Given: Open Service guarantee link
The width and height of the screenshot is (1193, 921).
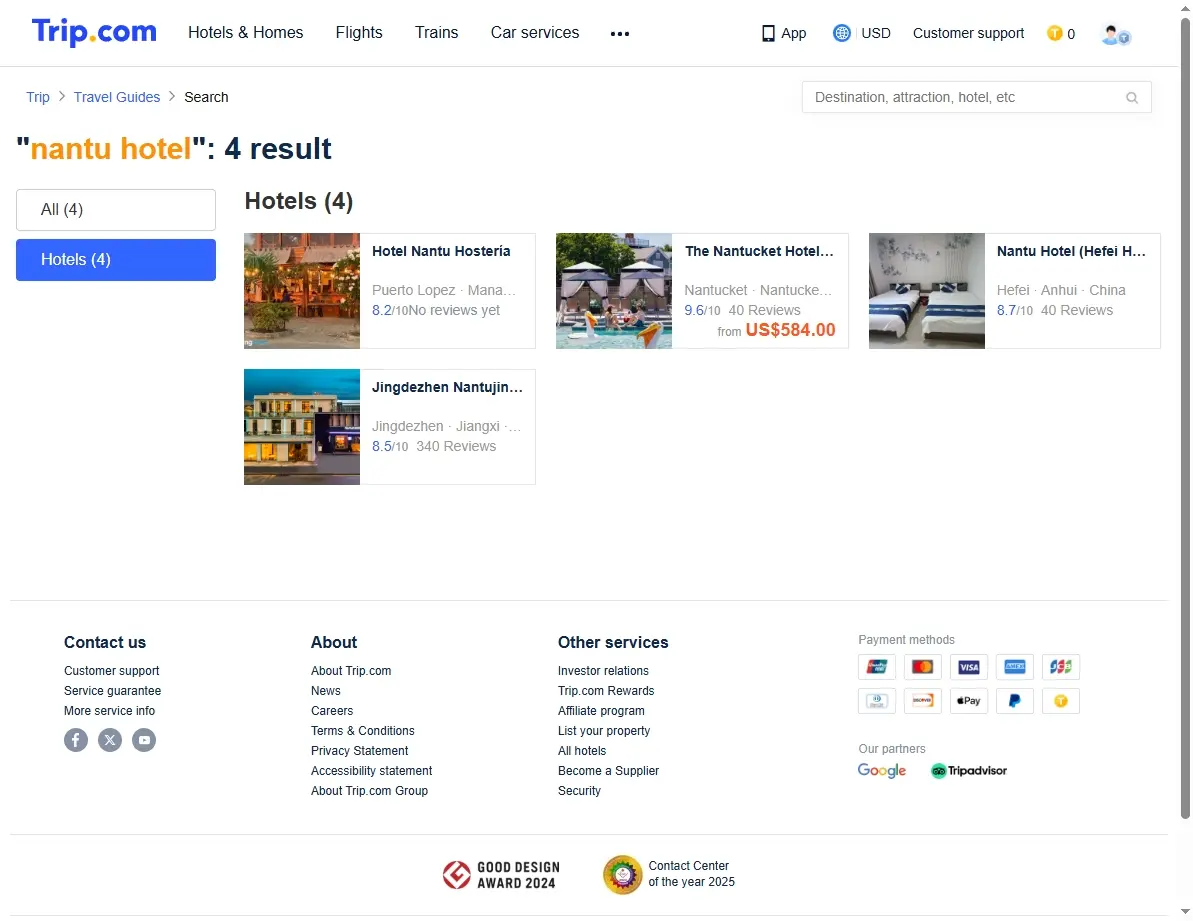Looking at the screenshot, I should (113, 691).
